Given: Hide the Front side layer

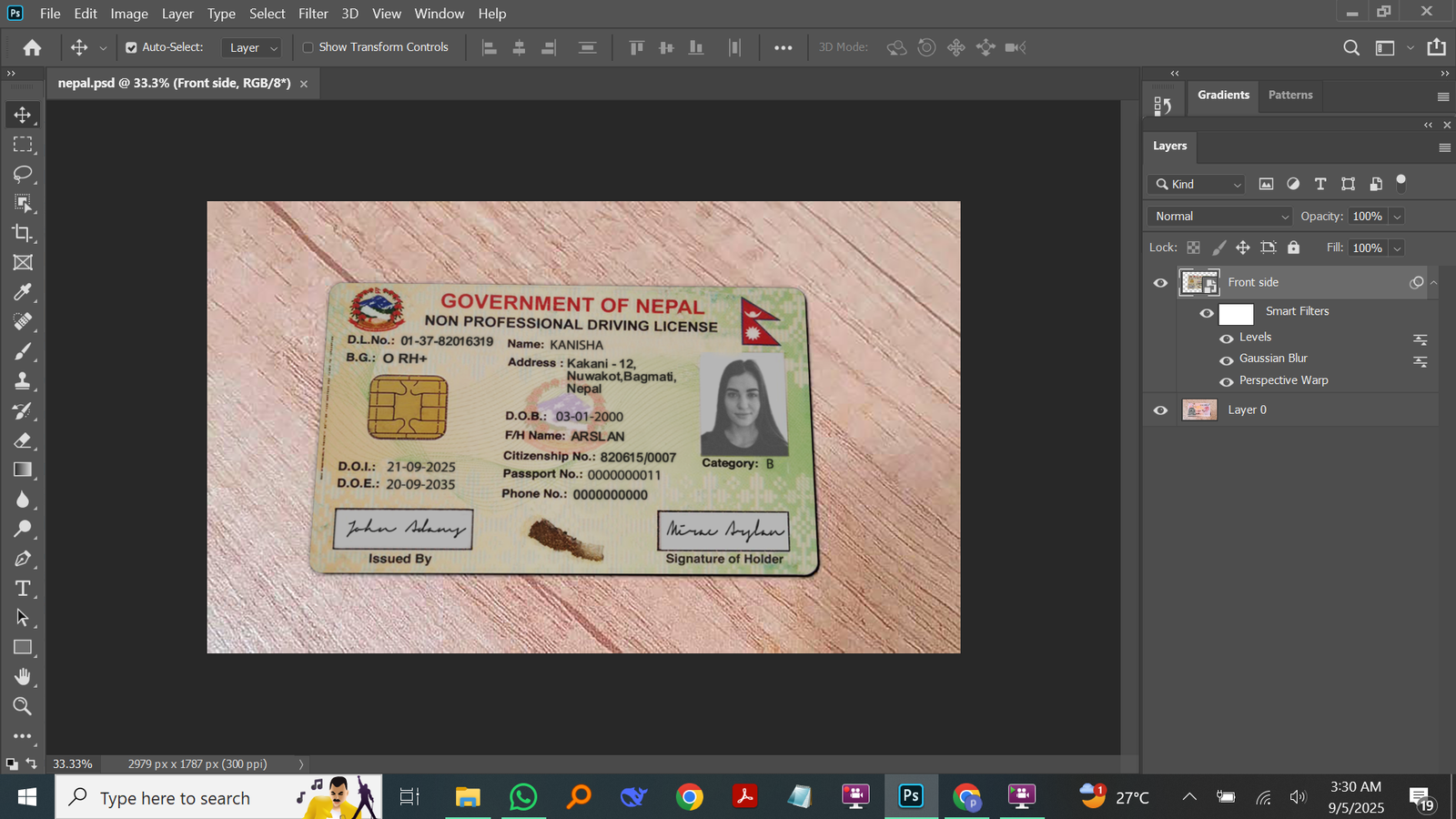Looking at the screenshot, I should coord(1160,283).
